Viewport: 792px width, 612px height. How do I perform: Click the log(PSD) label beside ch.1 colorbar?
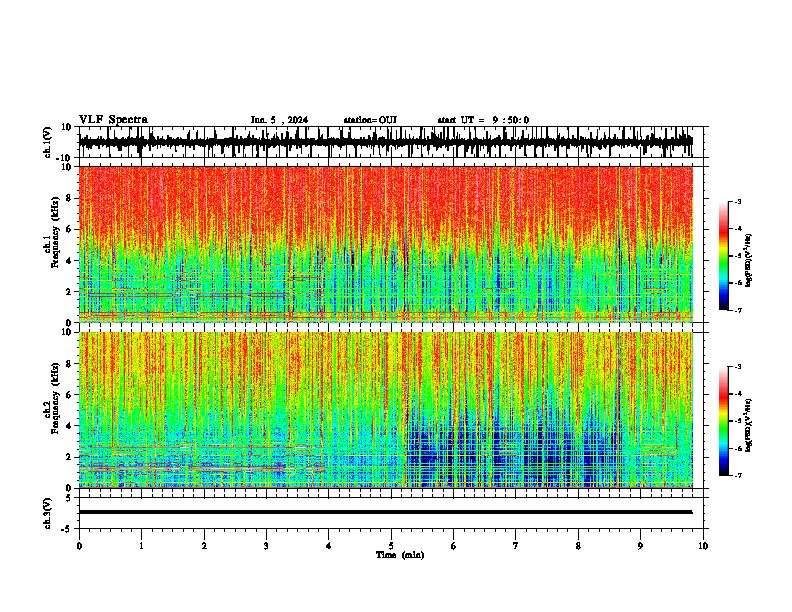[x=748, y=261]
